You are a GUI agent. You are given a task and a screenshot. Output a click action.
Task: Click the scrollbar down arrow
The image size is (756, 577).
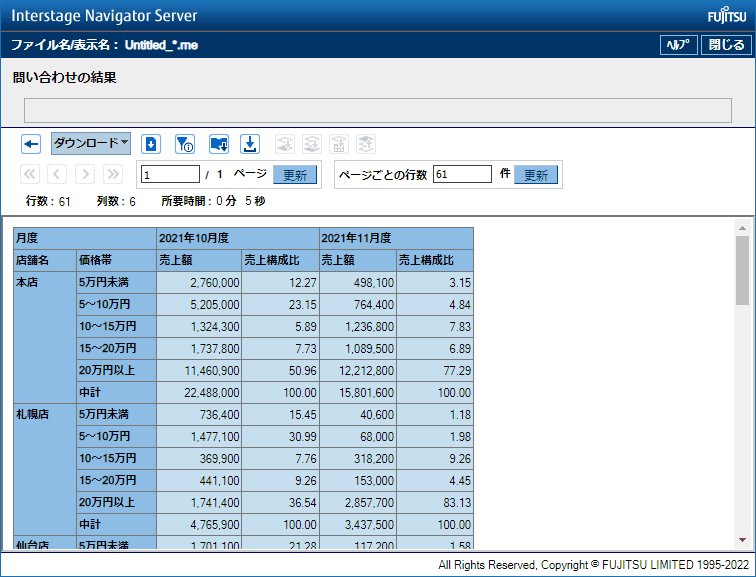pyautogui.click(x=742, y=540)
